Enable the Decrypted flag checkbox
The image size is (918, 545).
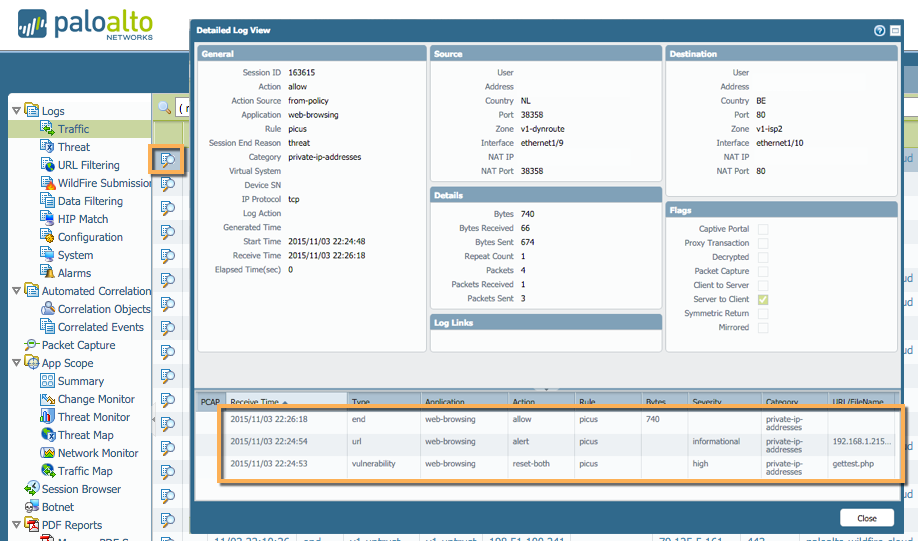[763, 257]
